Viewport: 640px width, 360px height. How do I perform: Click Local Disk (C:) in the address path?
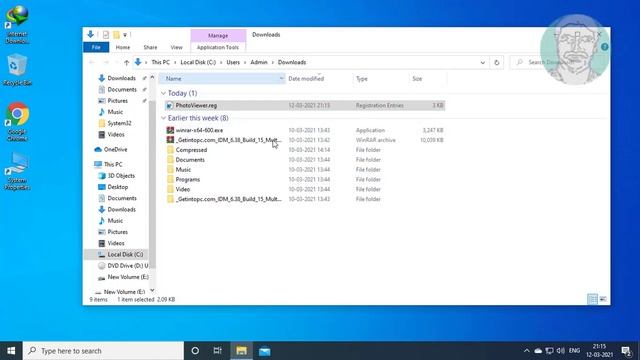click(198, 62)
